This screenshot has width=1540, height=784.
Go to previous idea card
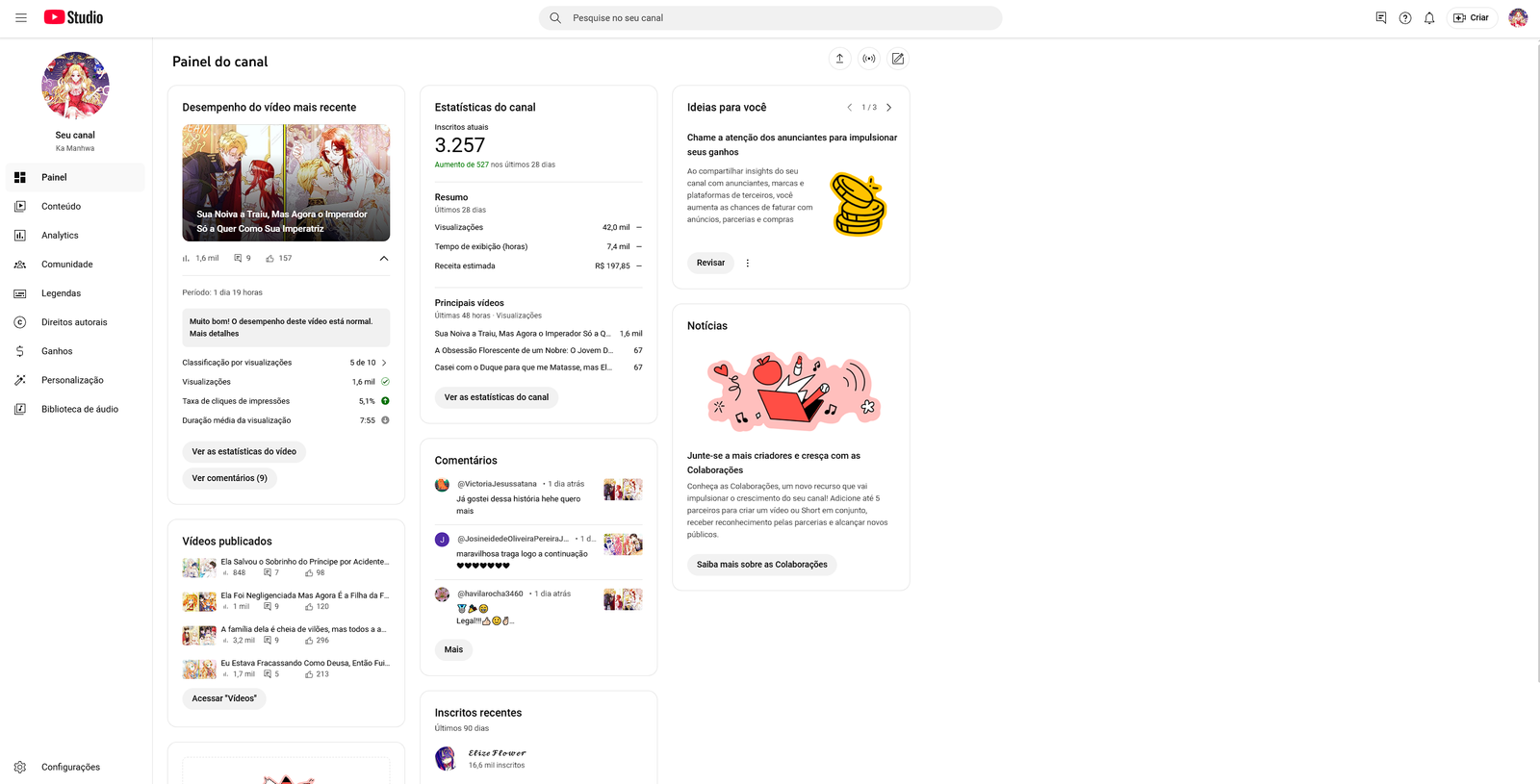click(x=849, y=108)
